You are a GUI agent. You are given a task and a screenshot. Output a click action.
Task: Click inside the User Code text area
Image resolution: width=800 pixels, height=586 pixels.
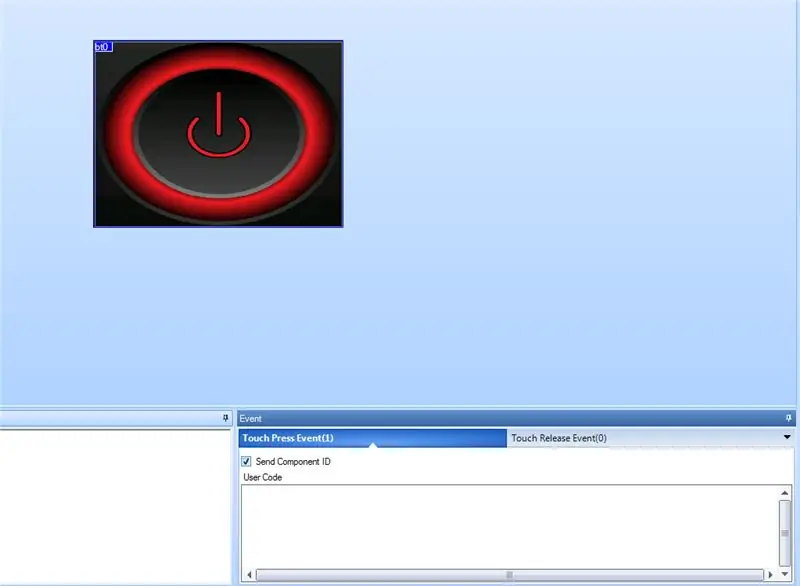click(x=509, y=527)
